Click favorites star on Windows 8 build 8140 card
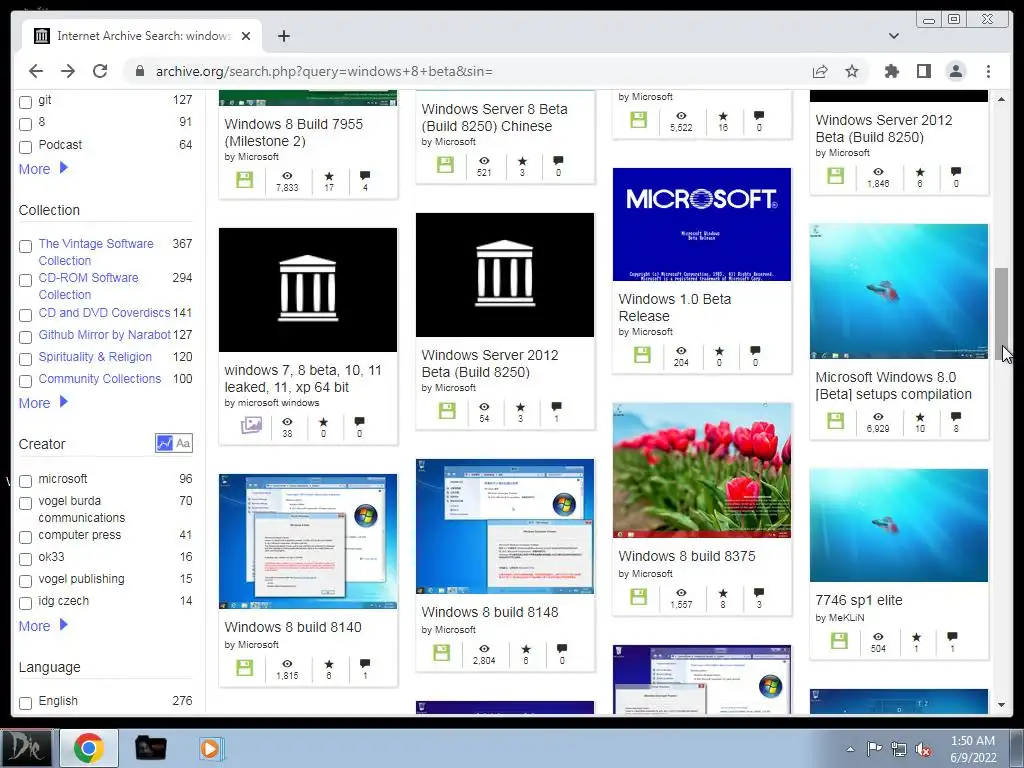 (x=328, y=664)
